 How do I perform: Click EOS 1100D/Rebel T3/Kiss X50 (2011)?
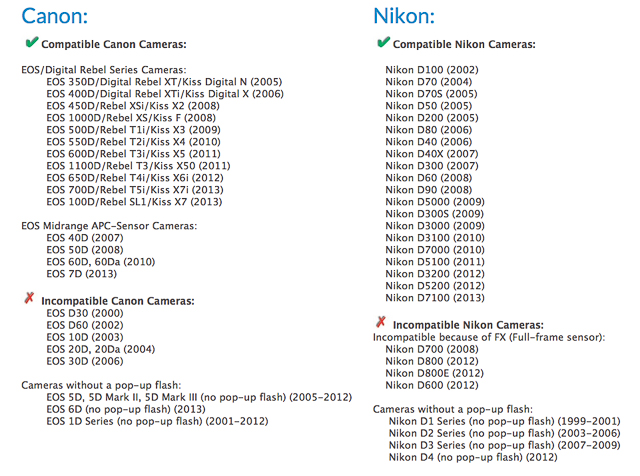pos(138,166)
